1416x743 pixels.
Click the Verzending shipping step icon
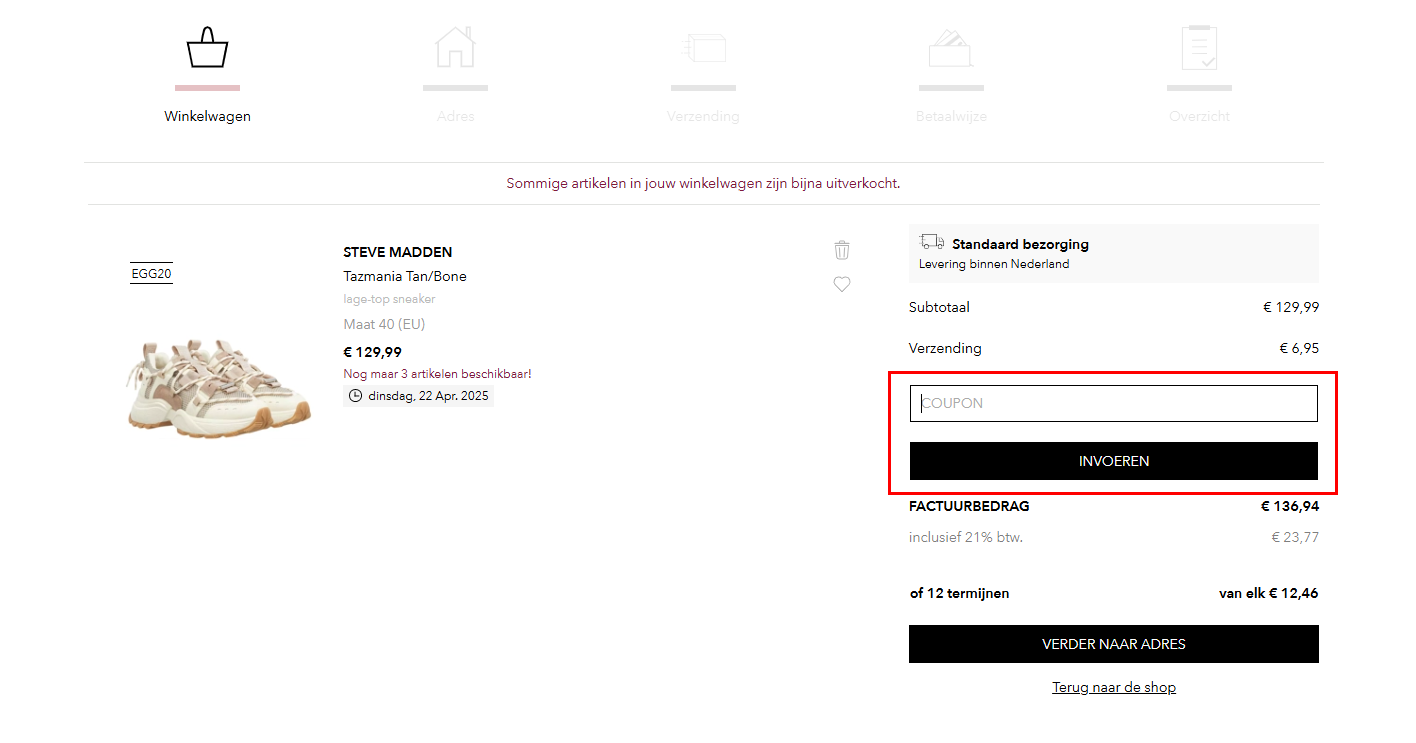coord(703,48)
